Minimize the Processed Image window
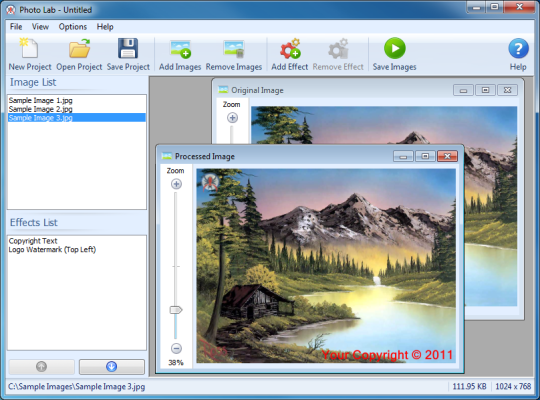540x400 pixels. 403,156
